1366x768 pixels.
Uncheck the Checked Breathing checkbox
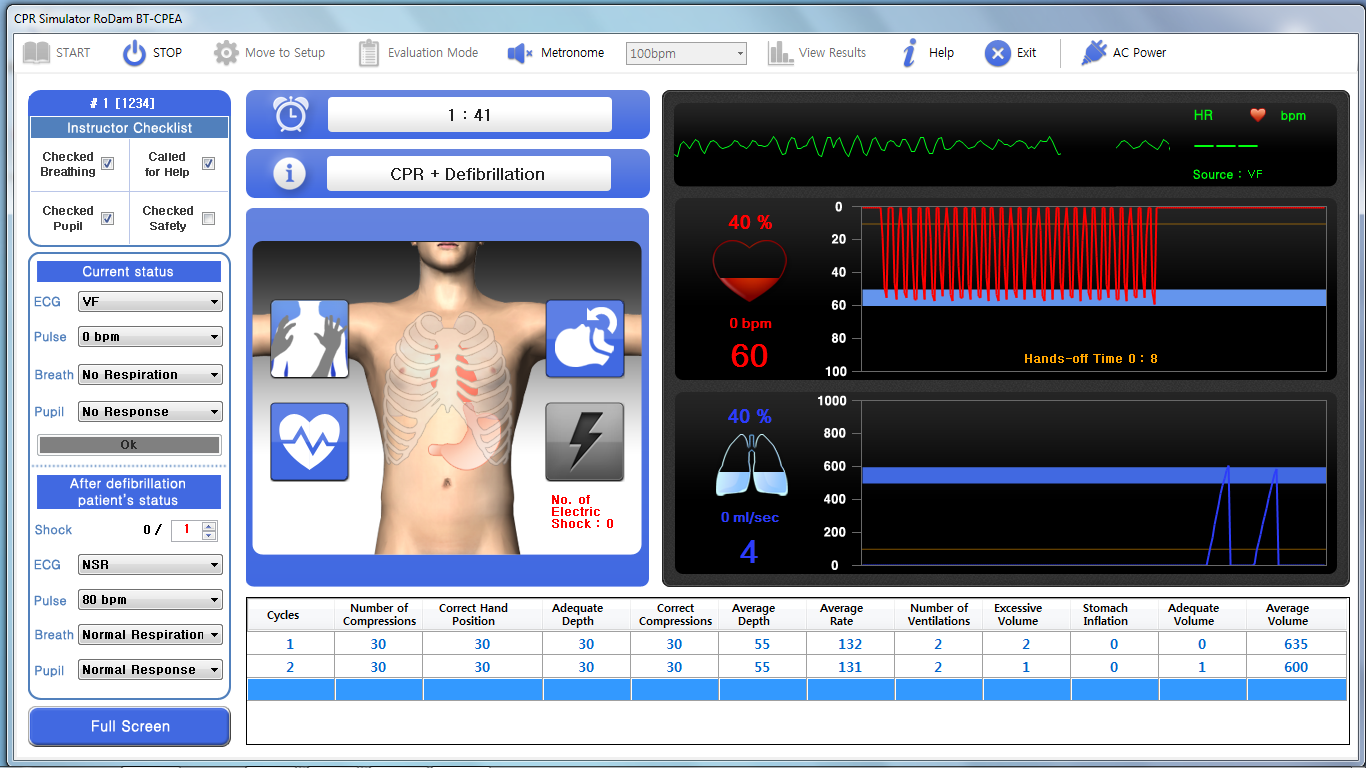pyautogui.click(x=107, y=164)
